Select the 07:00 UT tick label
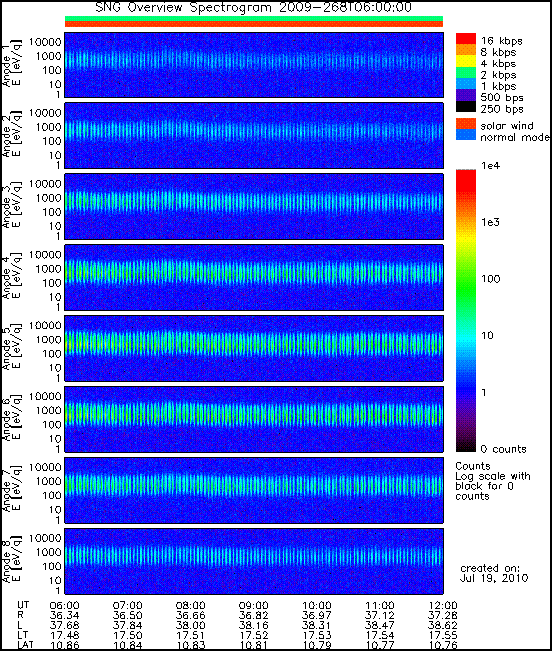 (127, 605)
